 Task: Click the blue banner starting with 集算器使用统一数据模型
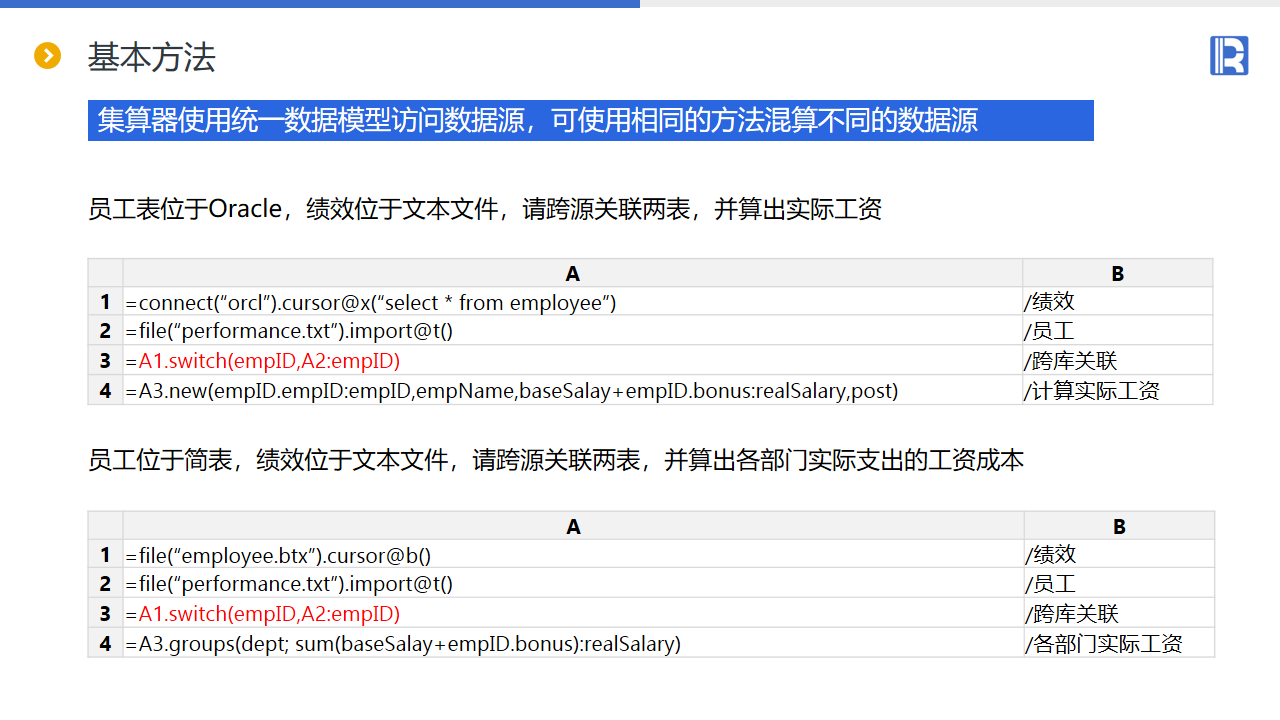pos(590,120)
